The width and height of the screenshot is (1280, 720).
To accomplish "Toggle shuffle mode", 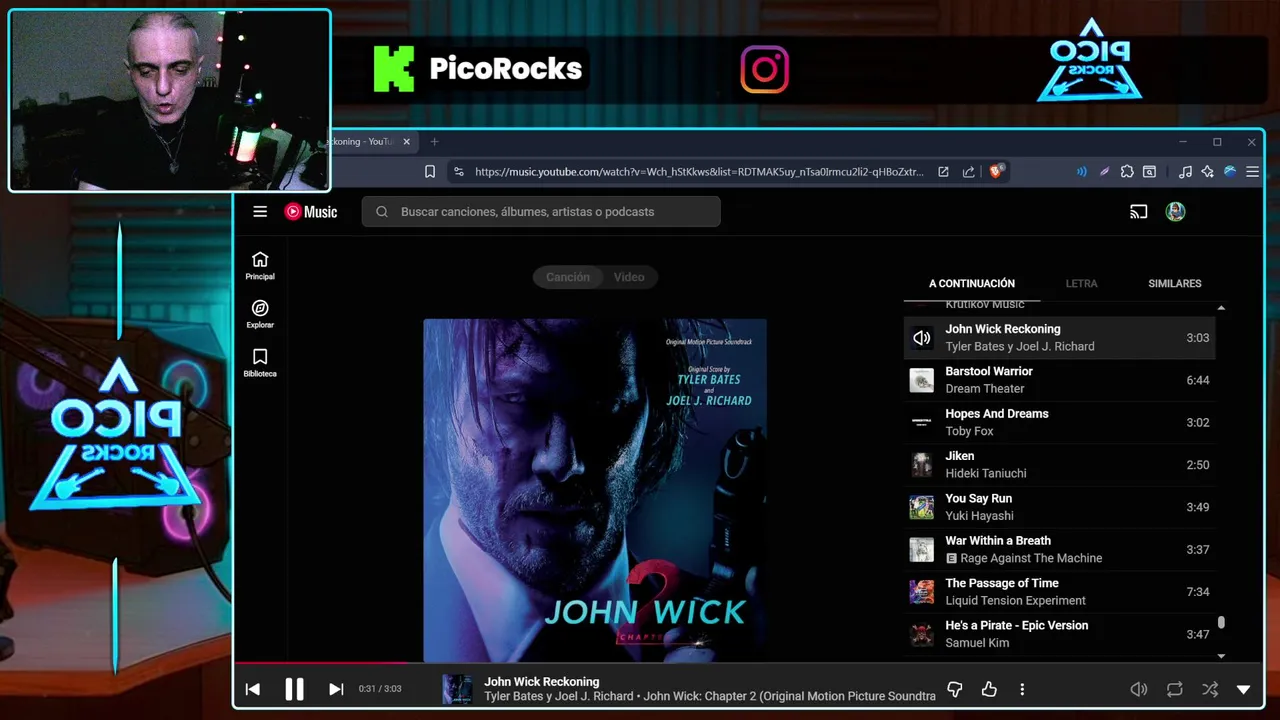I will (1210, 689).
